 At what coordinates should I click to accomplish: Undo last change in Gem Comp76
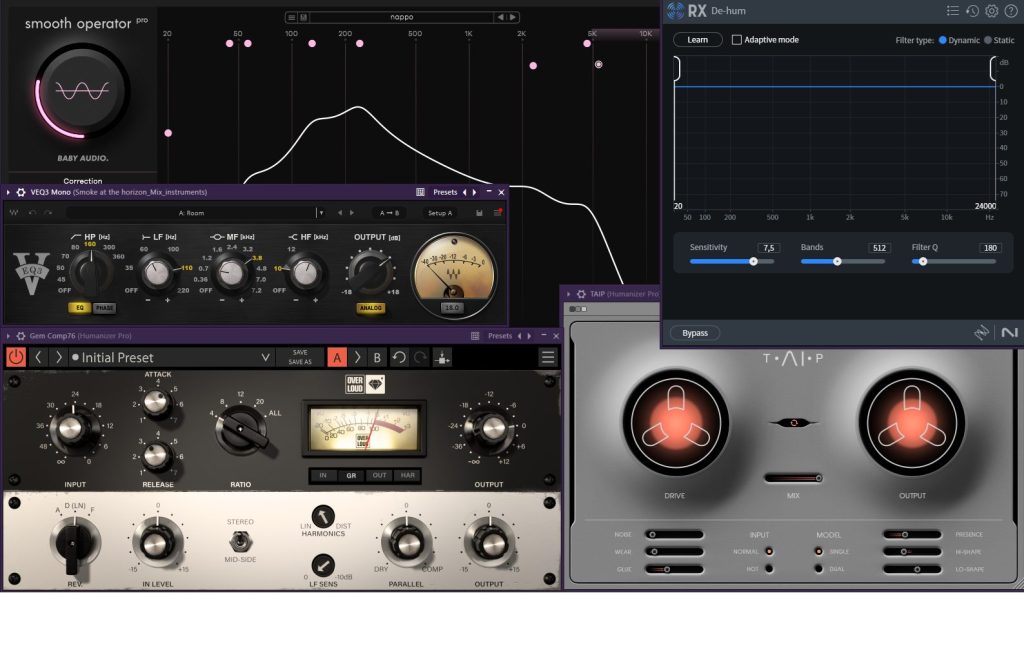pos(399,357)
